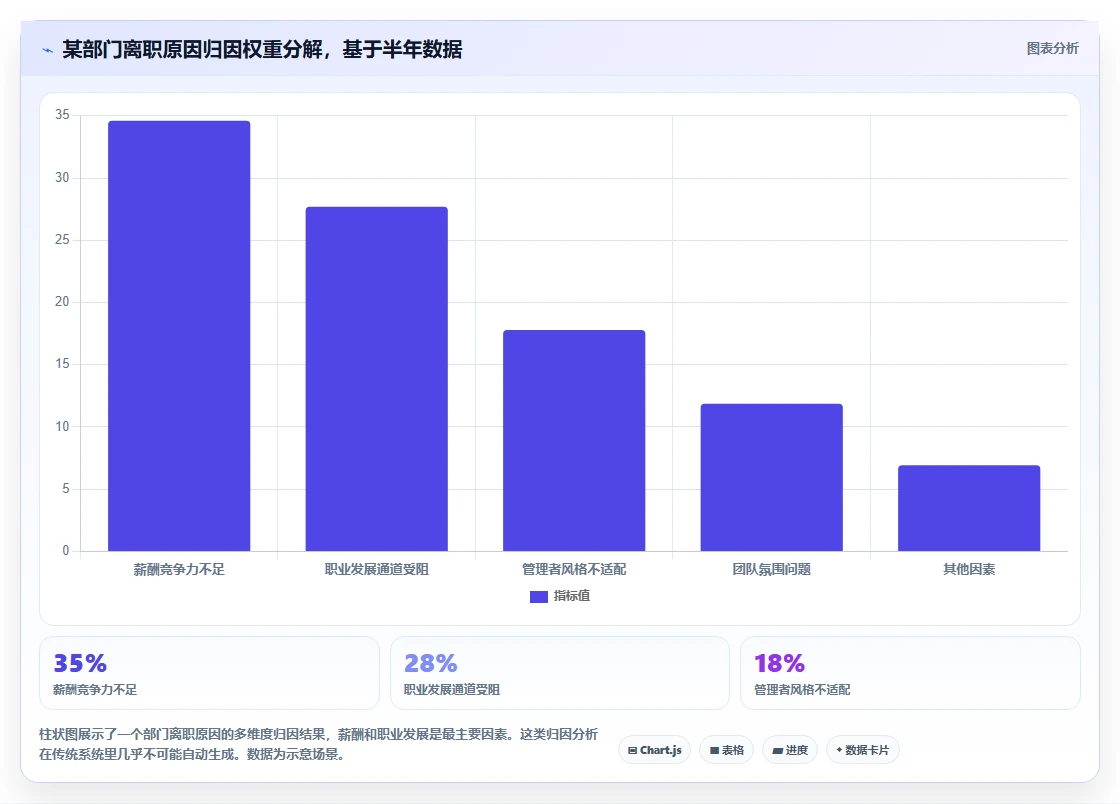The width and height of the screenshot is (1120, 804).
Task: Click the 数据卡片 tag chip
Action: coord(863,750)
